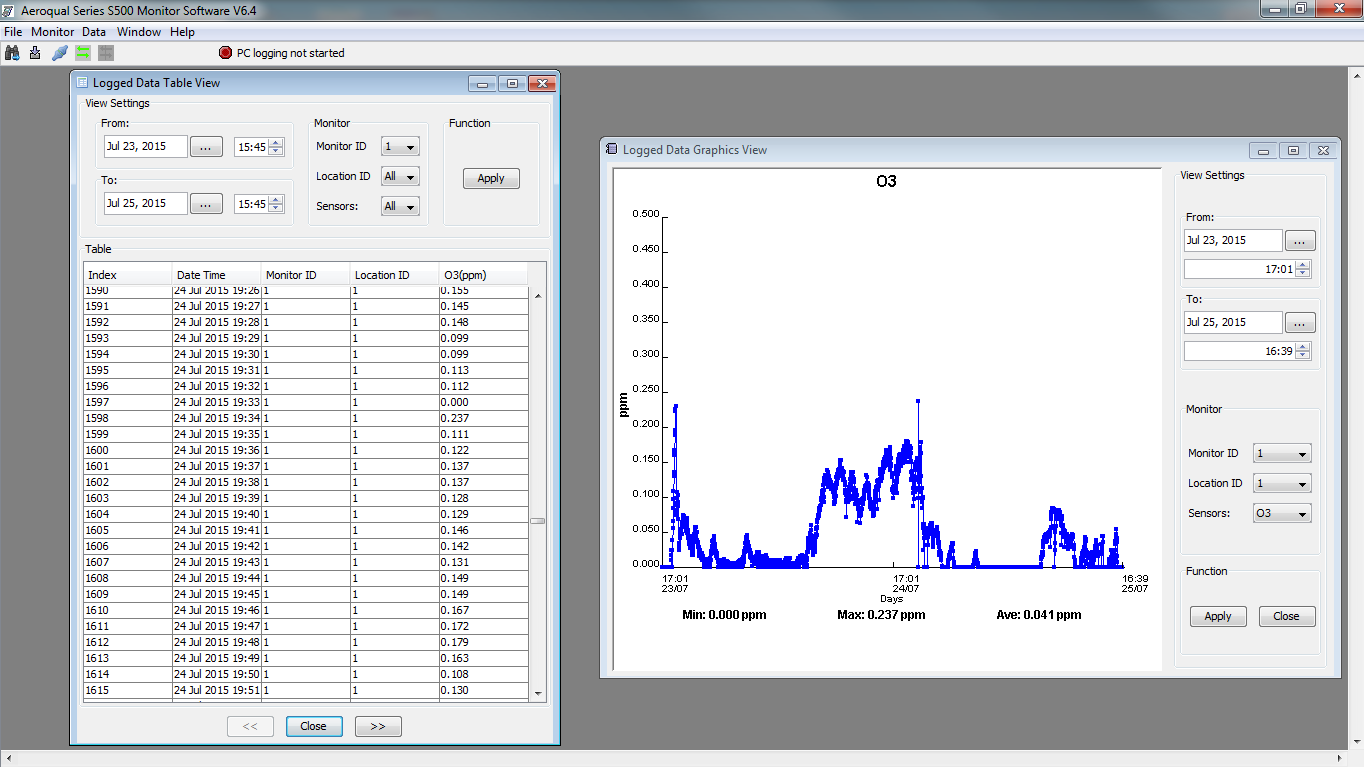1364x767 pixels.
Task: Go to next page with the >> button
Action: tap(378, 726)
